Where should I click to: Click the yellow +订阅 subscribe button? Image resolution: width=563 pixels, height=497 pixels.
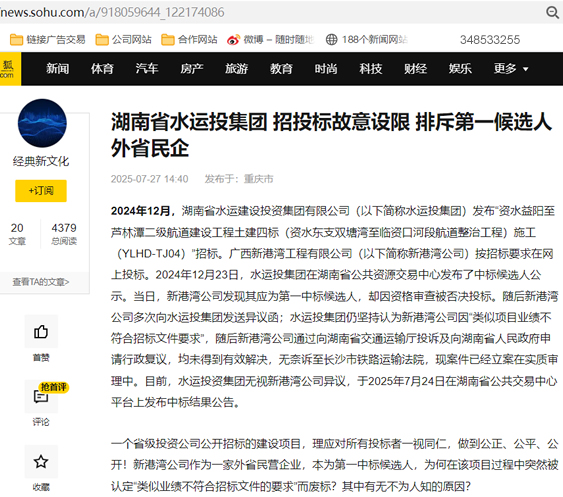click(x=41, y=191)
